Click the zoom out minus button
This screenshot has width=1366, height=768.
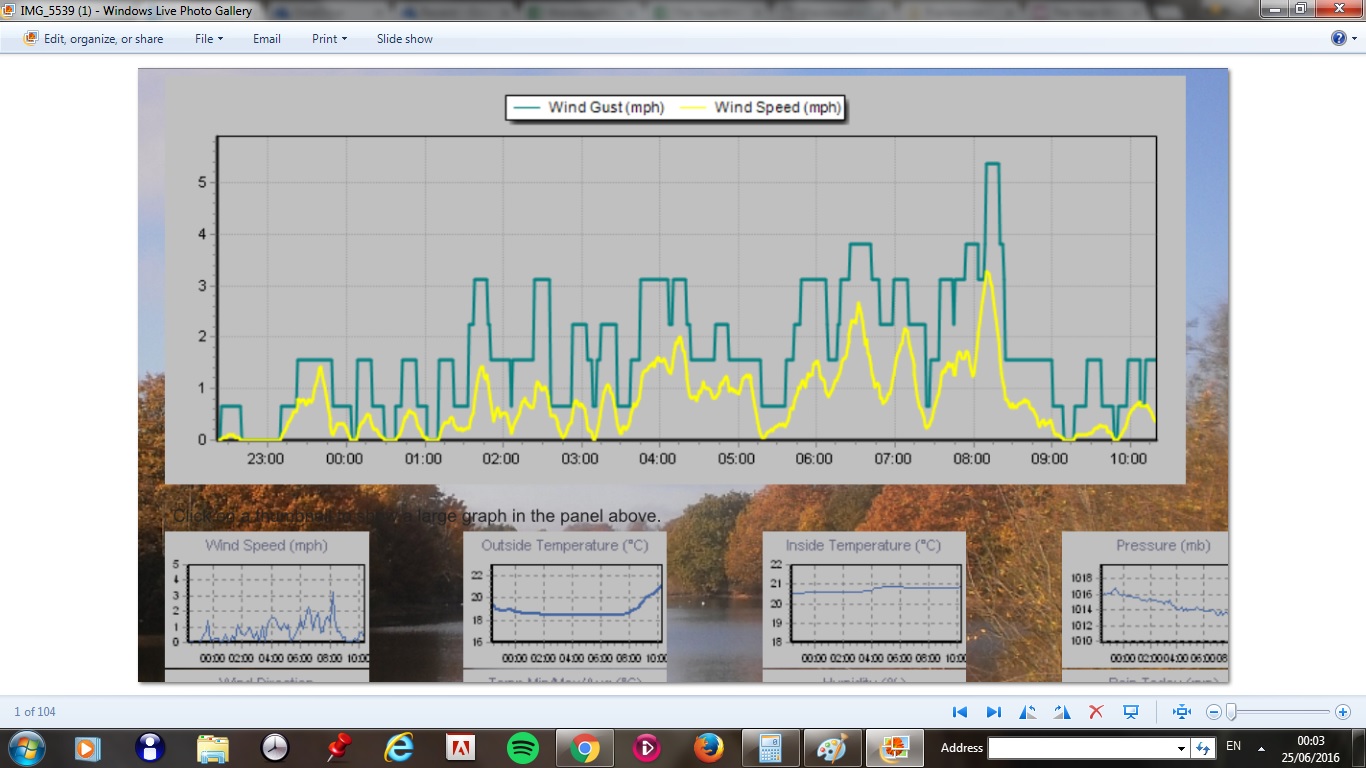(x=1214, y=712)
